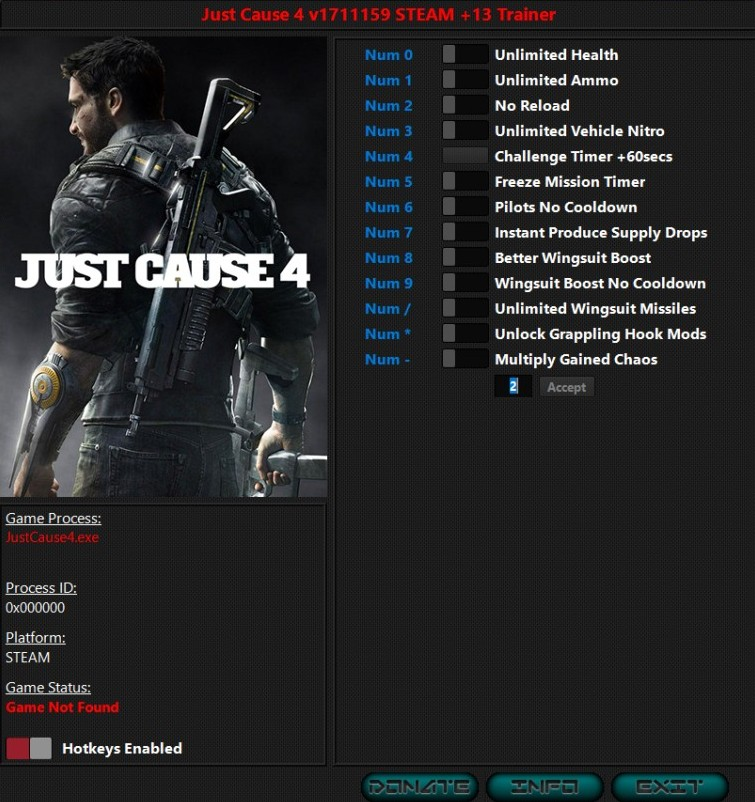Screen dimensions: 755x802
Task: Click the chaos multiplier value field
Action: click(x=513, y=387)
